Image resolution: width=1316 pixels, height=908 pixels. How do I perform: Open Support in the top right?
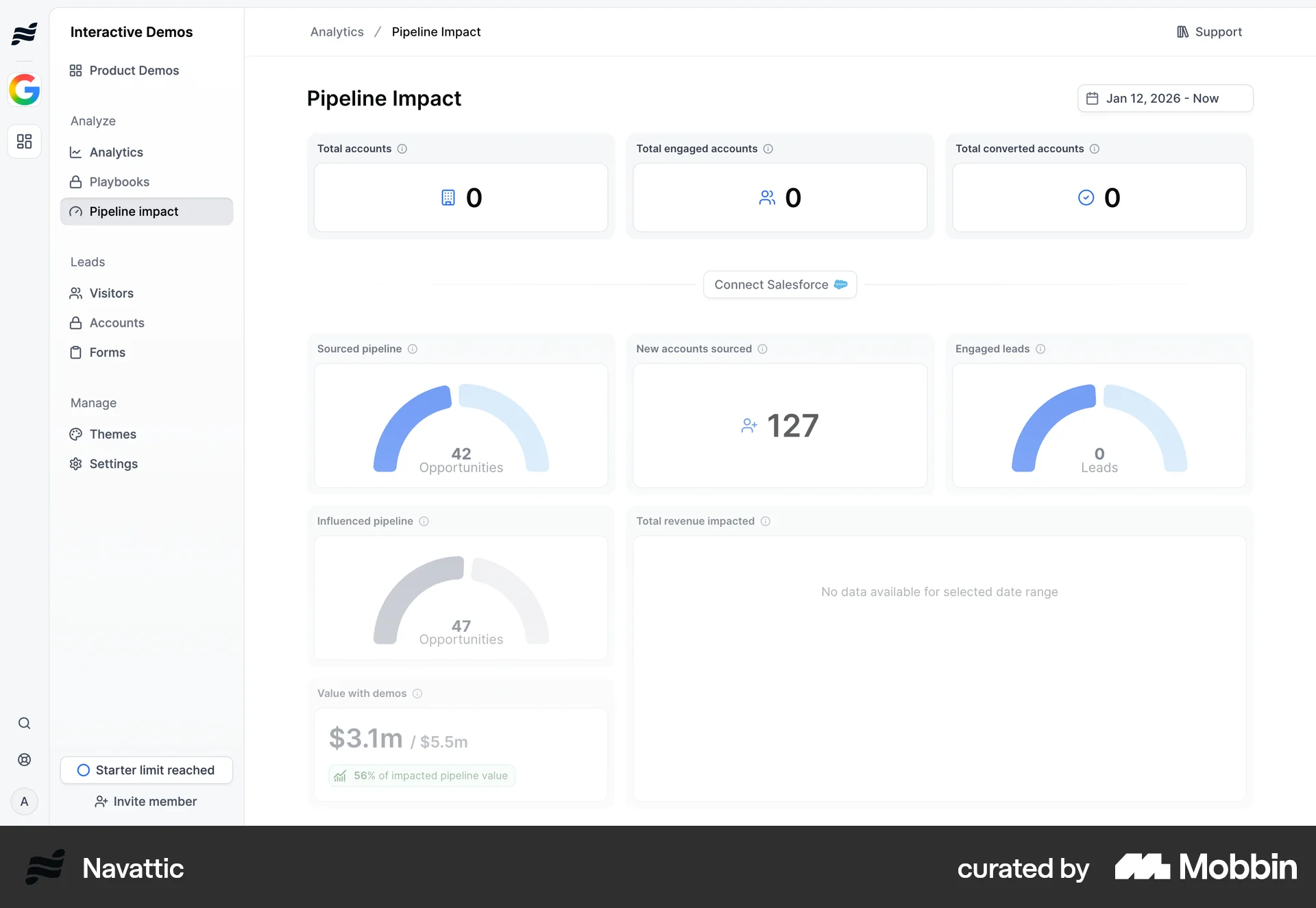pos(1209,32)
